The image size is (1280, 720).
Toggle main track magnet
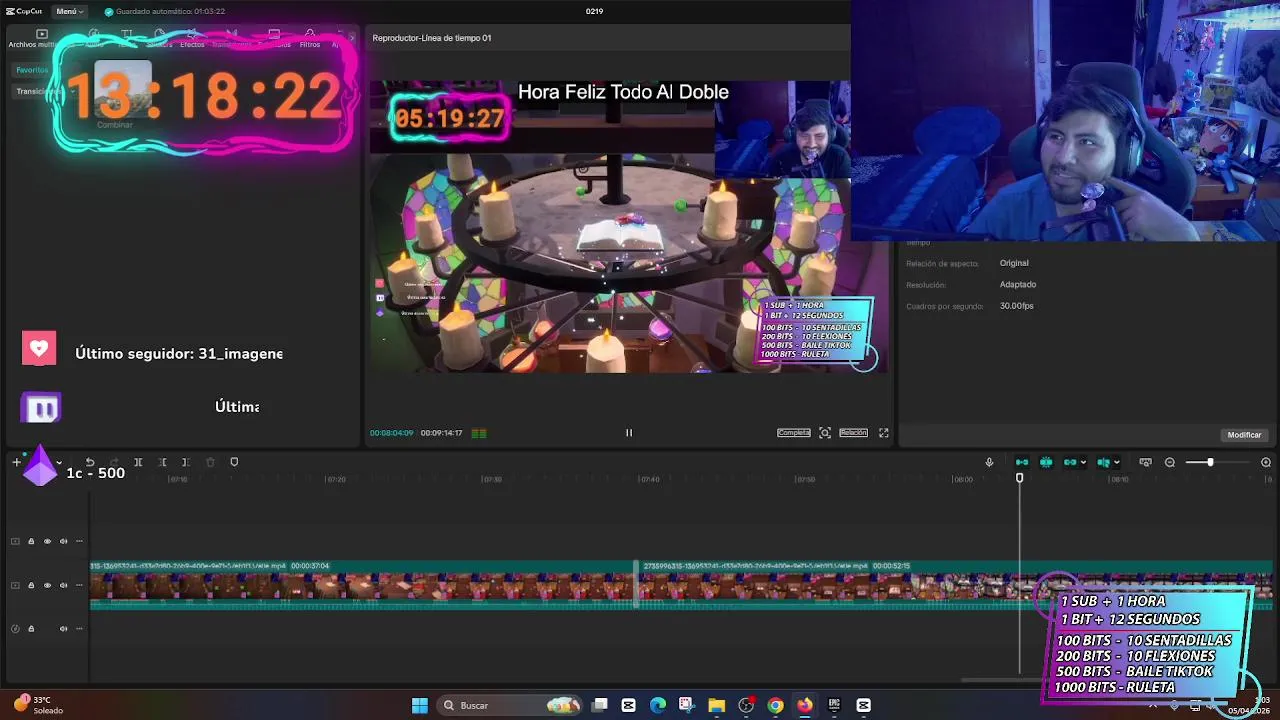pos(1022,462)
